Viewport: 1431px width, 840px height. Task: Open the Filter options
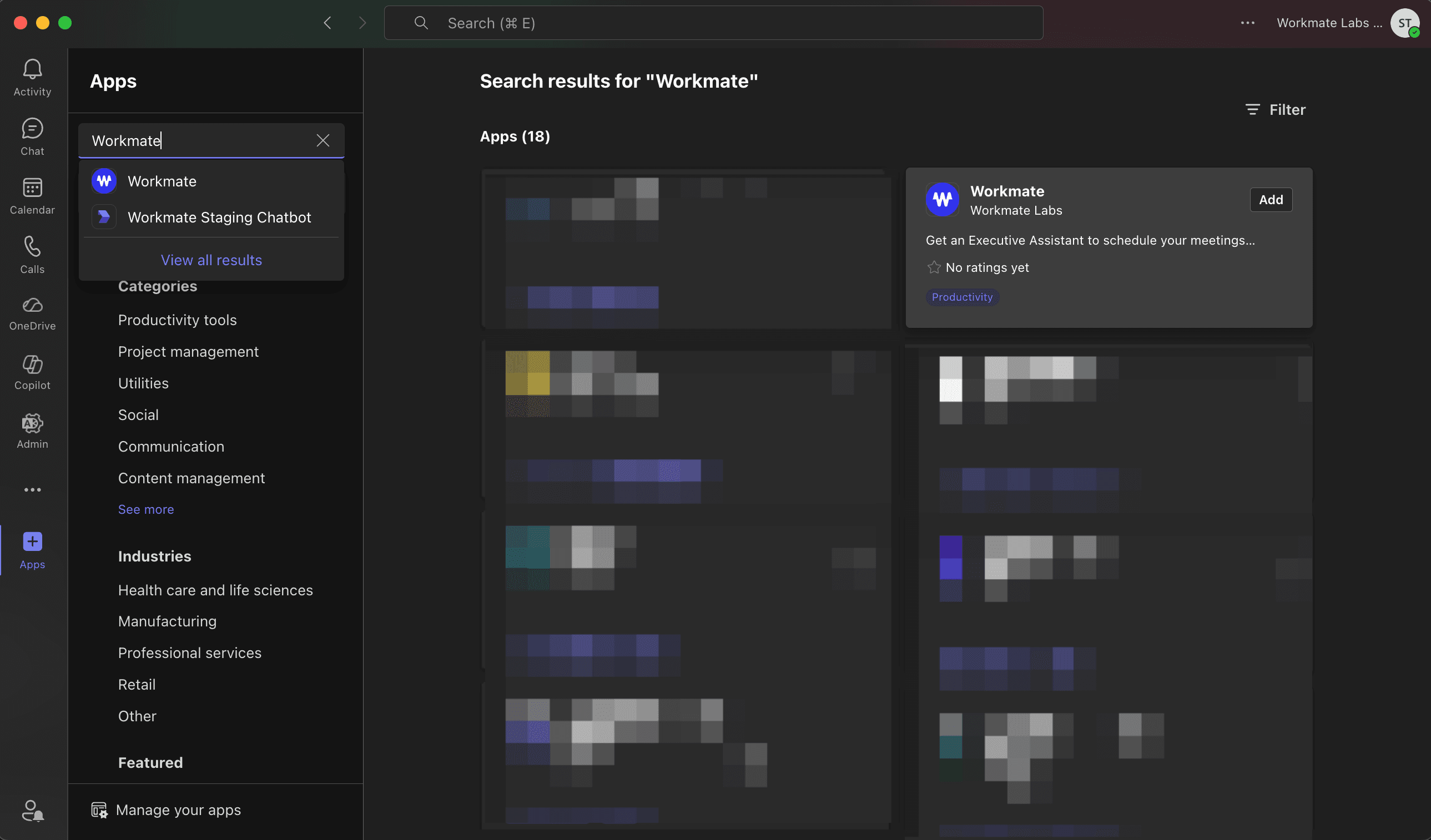pyautogui.click(x=1276, y=109)
